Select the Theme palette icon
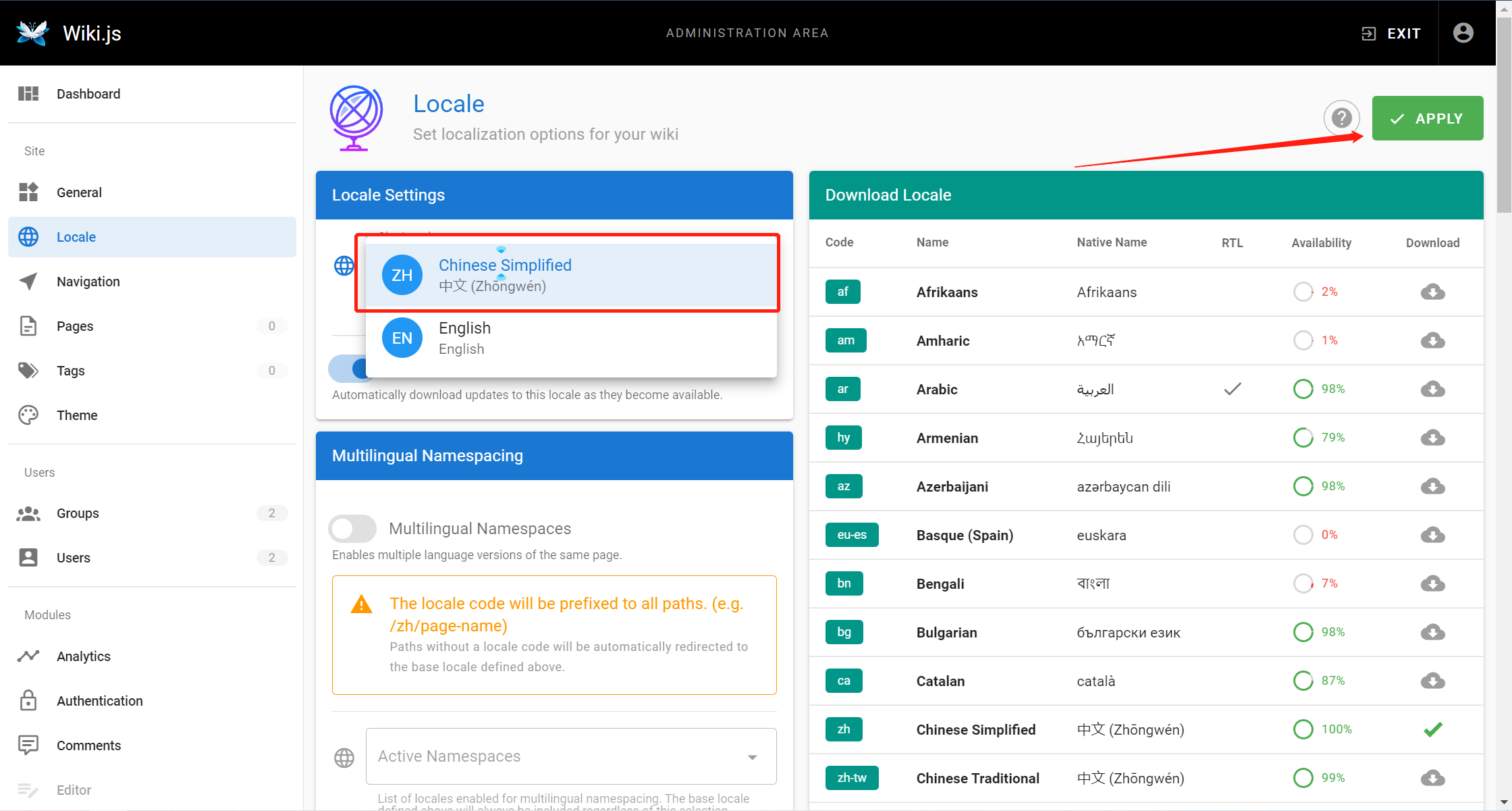The width and height of the screenshot is (1512, 811). (28, 415)
